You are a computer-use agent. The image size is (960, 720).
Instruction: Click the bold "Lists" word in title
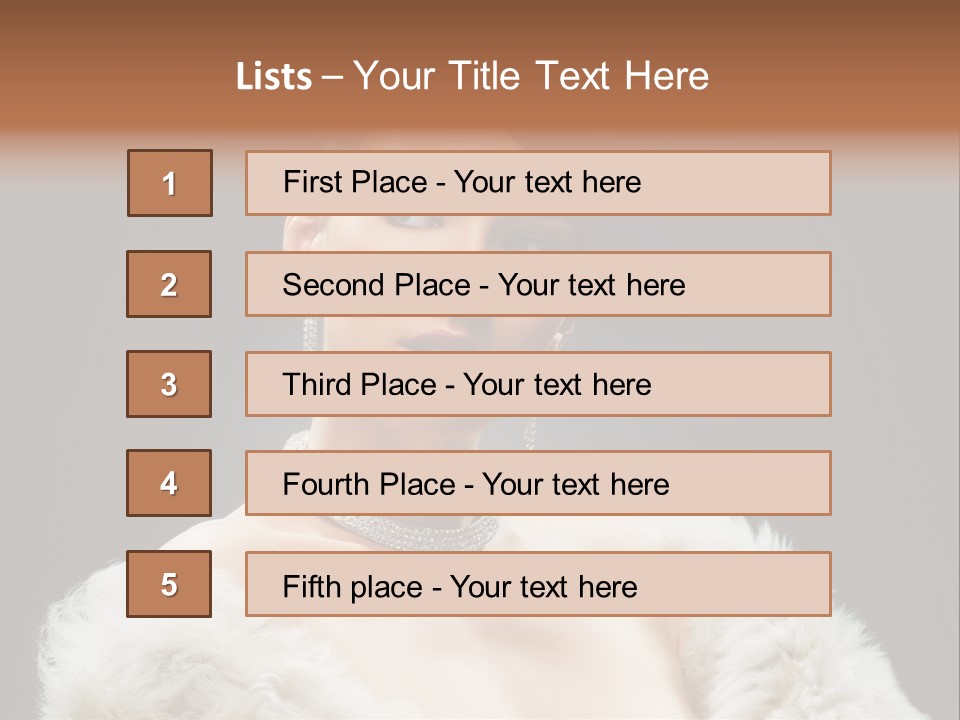click(273, 77)
